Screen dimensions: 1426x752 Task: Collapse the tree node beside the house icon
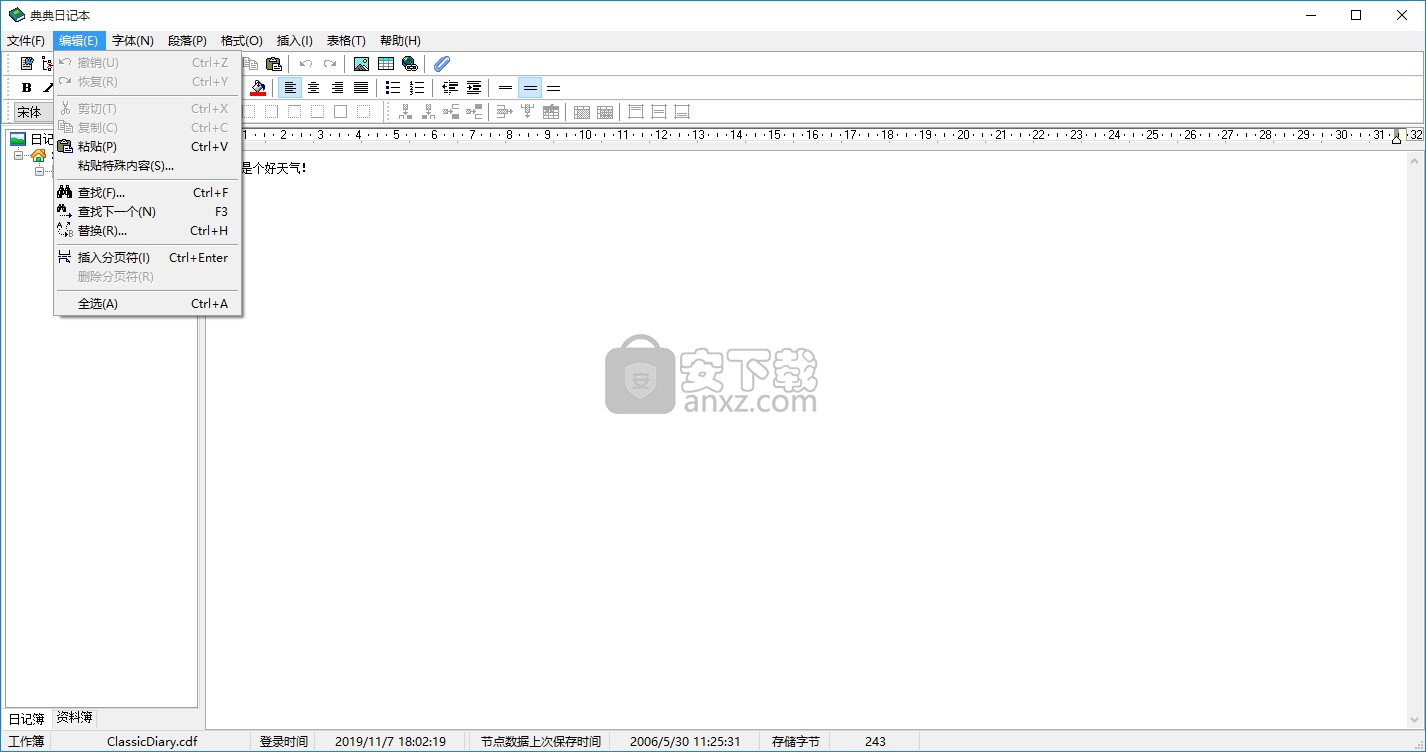point(18,156)
